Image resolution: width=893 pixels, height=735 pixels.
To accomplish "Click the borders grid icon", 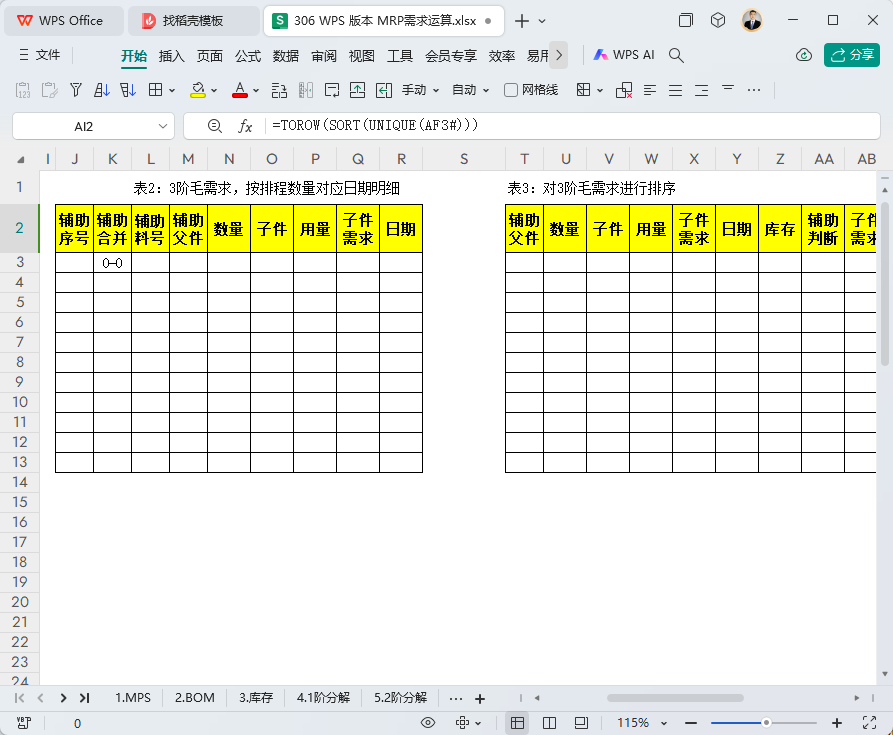I will [x=155, y=90].
